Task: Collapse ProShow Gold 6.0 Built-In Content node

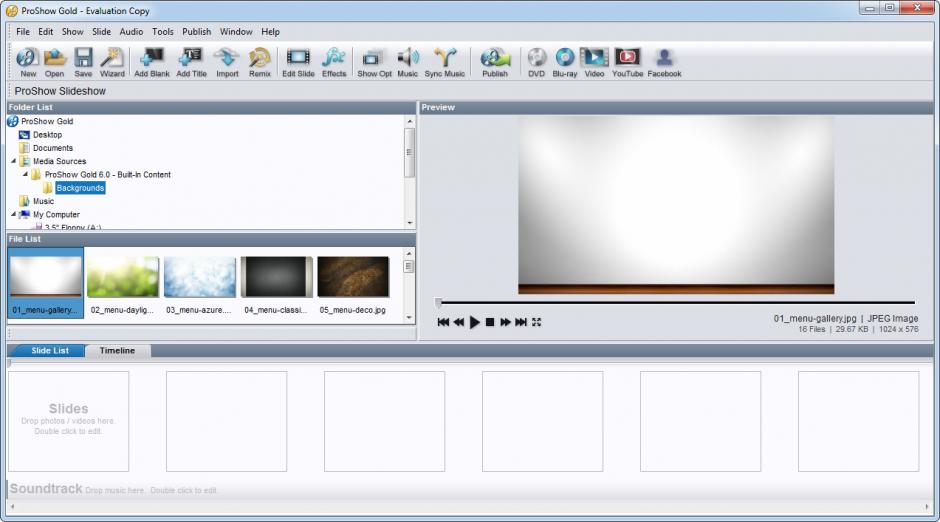Action: (x=25, y=174)
